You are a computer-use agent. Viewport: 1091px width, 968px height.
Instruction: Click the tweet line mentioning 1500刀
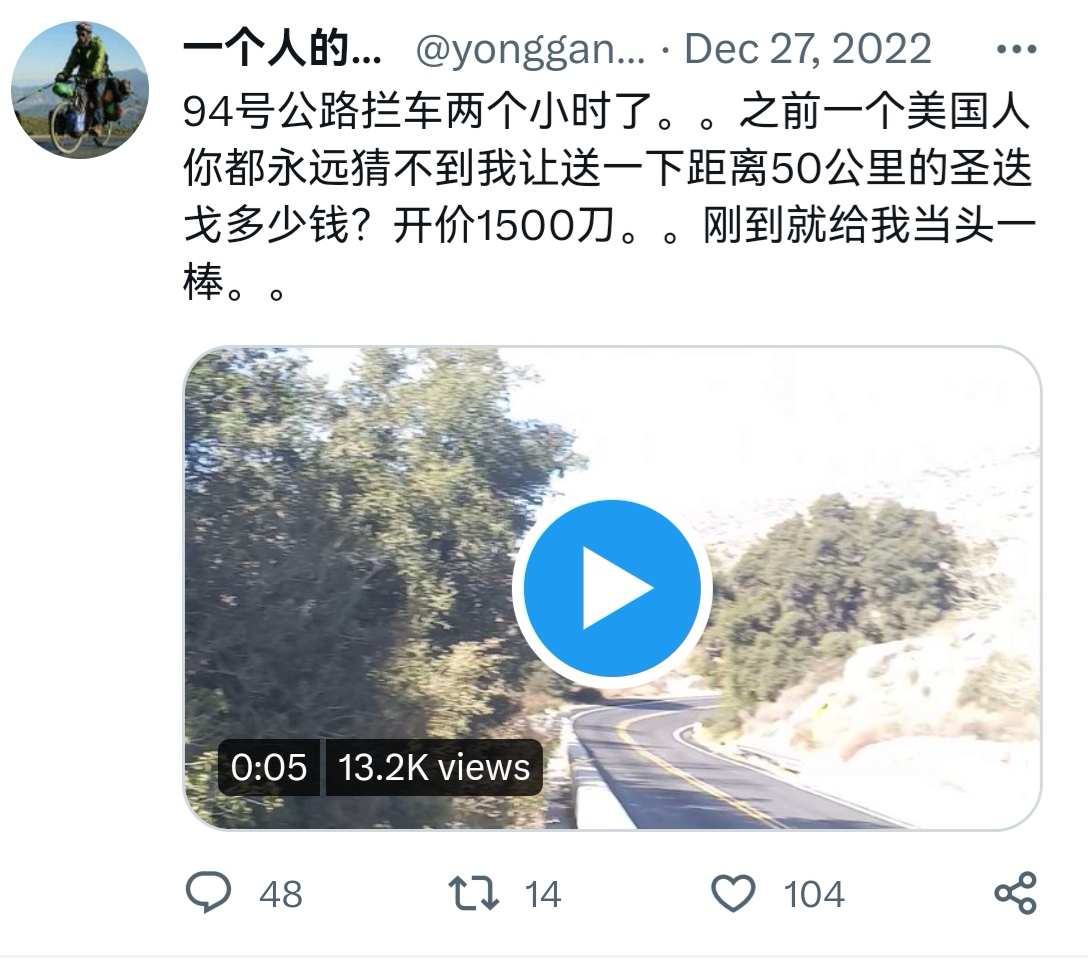610,225
